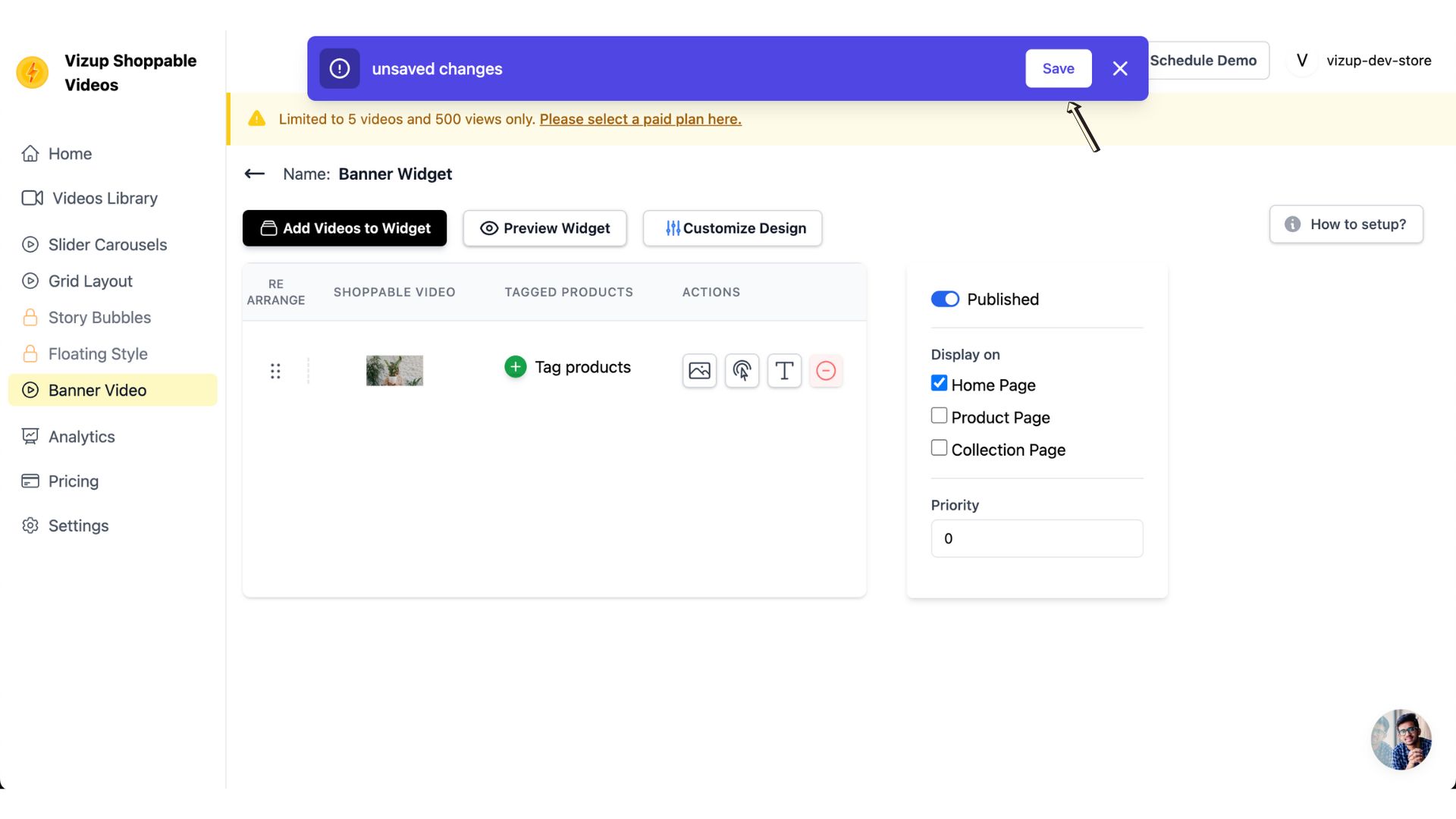Uncheck the Home Page checkbox
This screenshot has width=1456, height=819.
(939, 384)
